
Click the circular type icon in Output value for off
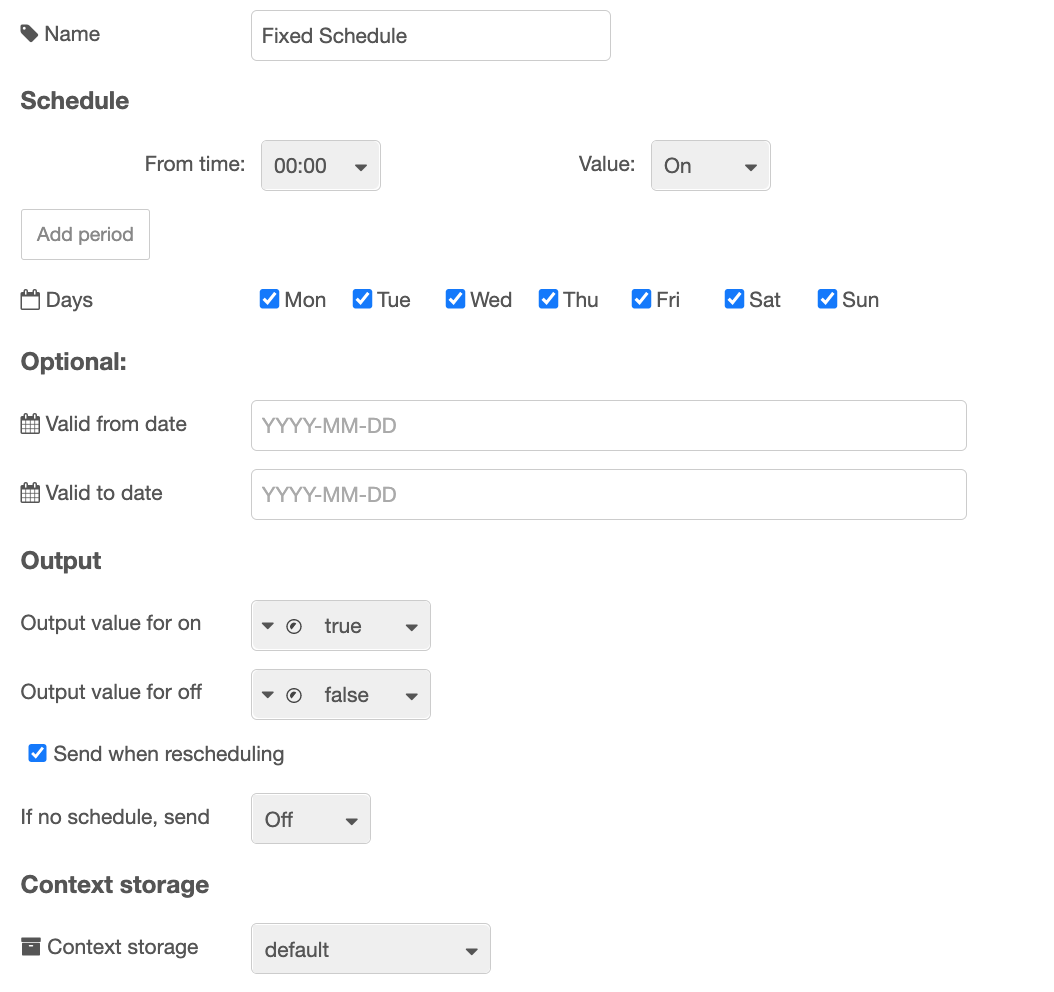click(x=294, y=695)
